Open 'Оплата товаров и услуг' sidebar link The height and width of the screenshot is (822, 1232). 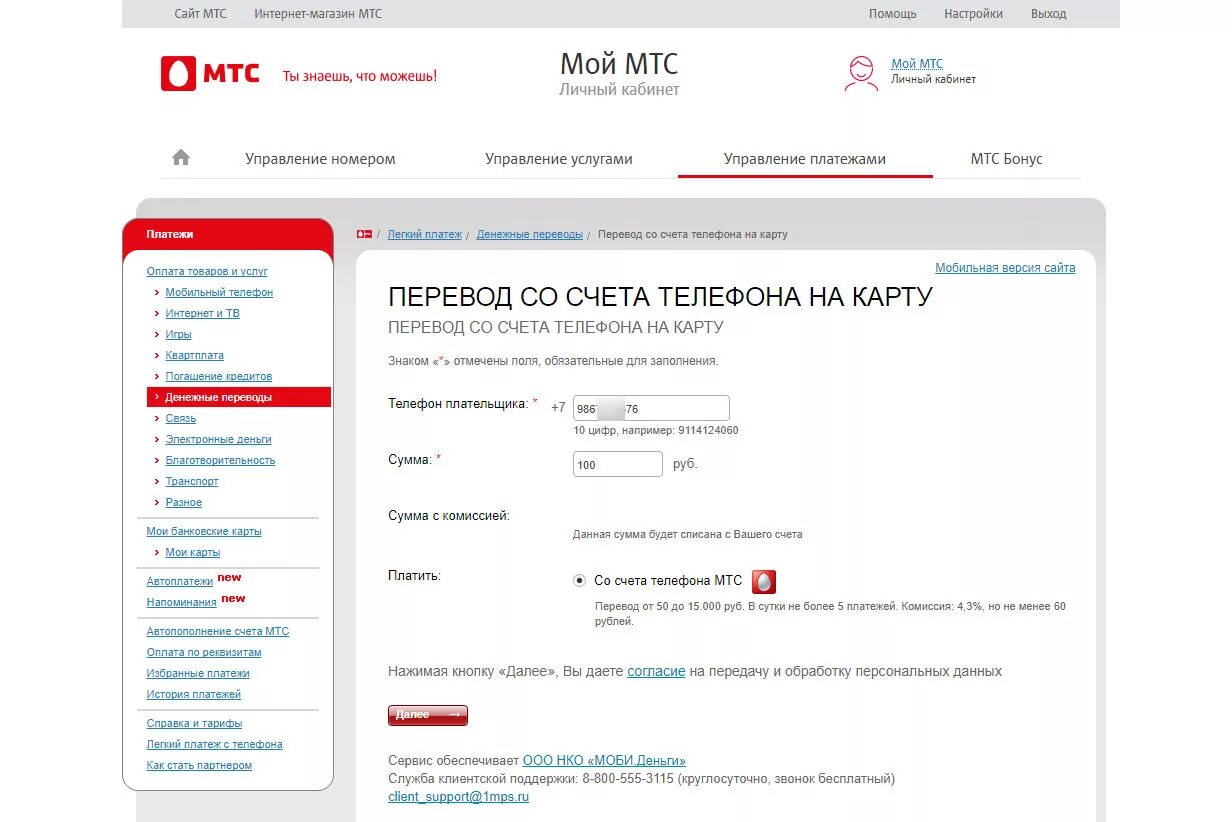207,271
